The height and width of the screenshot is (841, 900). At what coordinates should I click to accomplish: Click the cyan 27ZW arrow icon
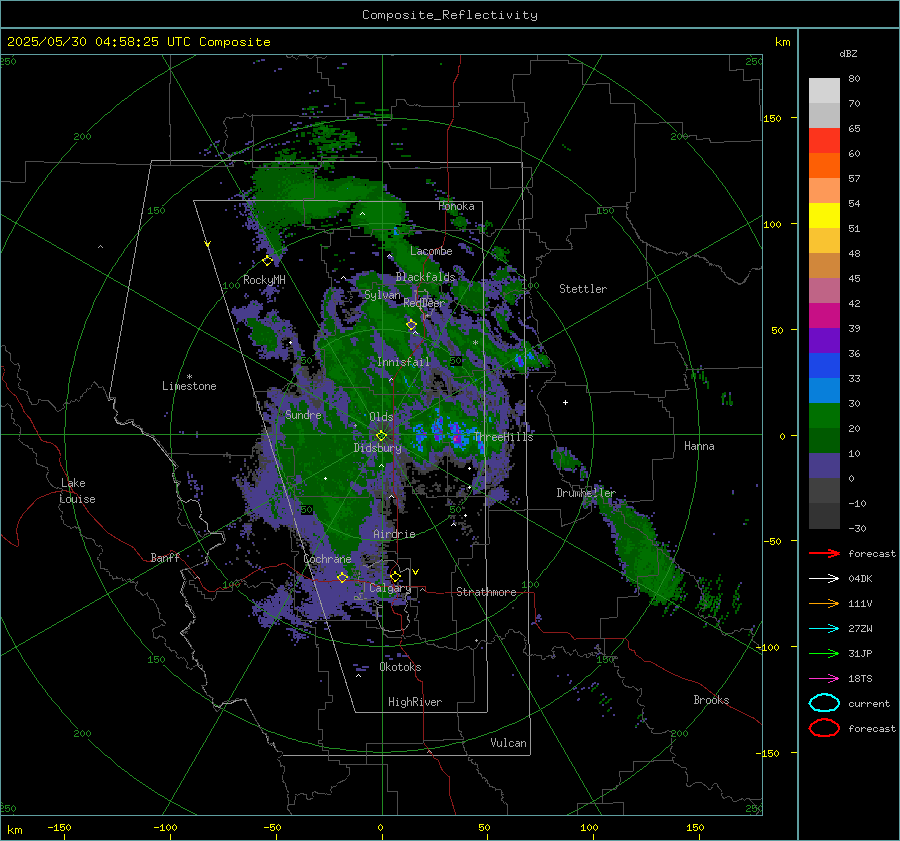pos(824,629)
